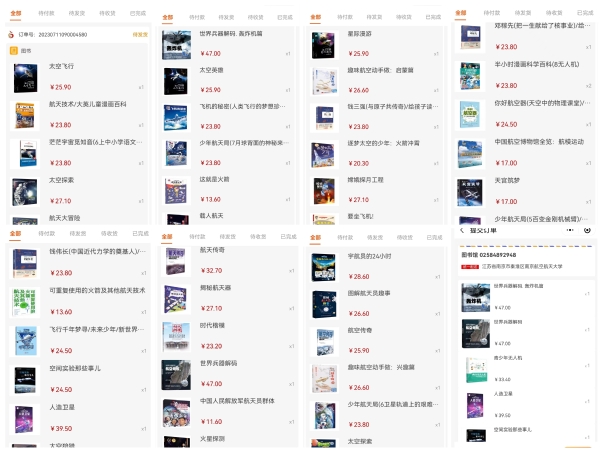
Task: Tap the 待发货 status next to the order number
Action: point(140,34)
